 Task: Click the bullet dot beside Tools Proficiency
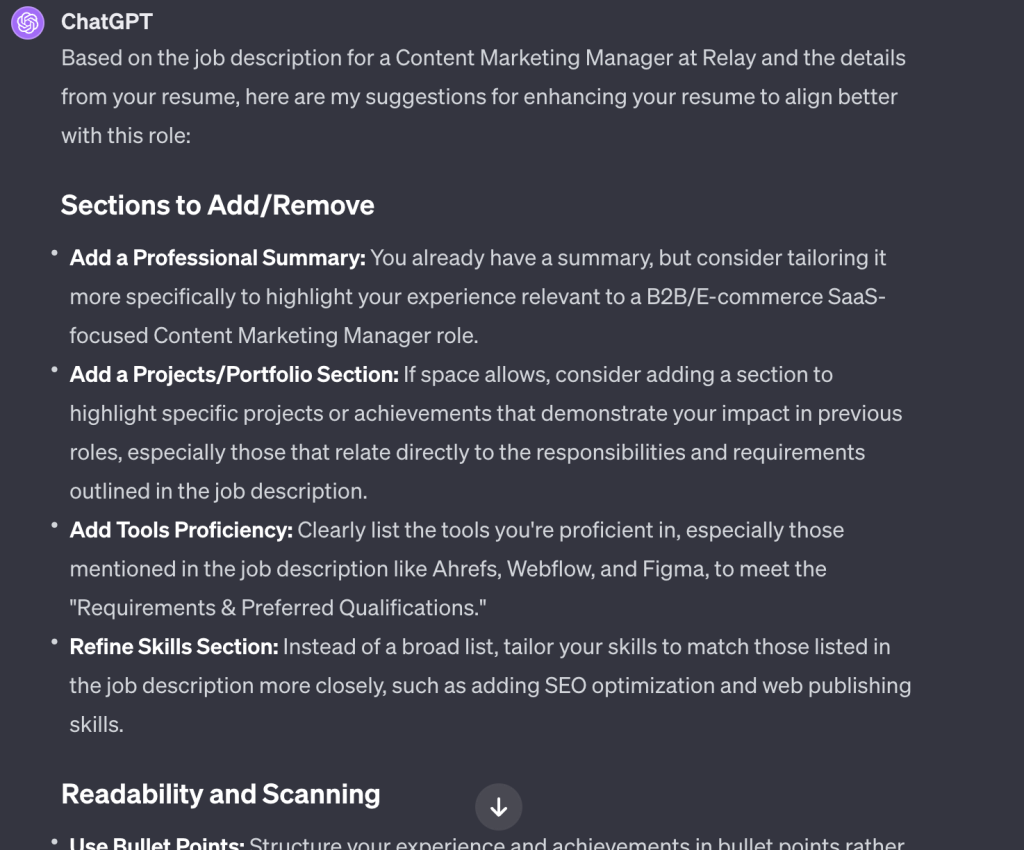click(x=54, y=527)
